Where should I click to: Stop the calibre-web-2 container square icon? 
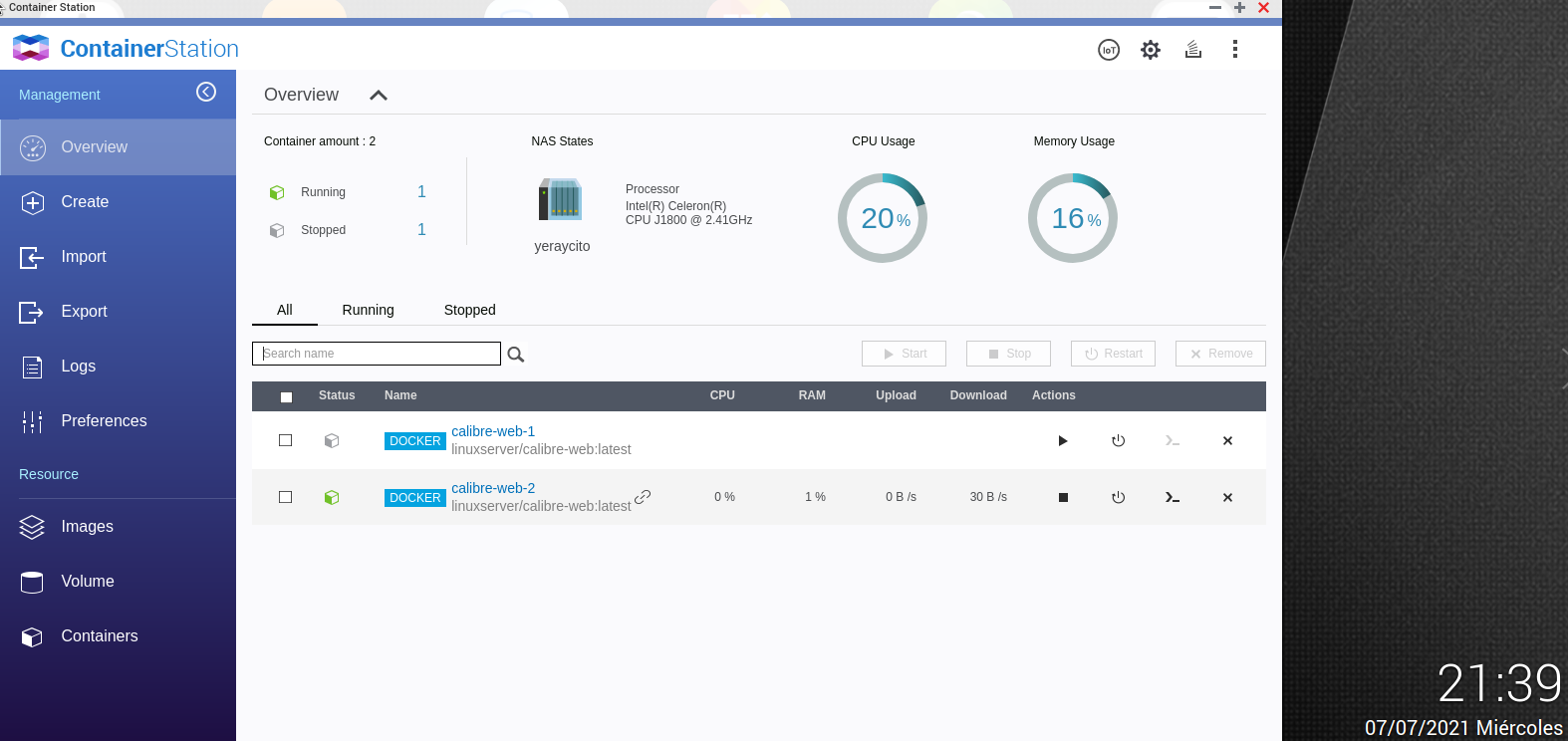point(1063,498)
